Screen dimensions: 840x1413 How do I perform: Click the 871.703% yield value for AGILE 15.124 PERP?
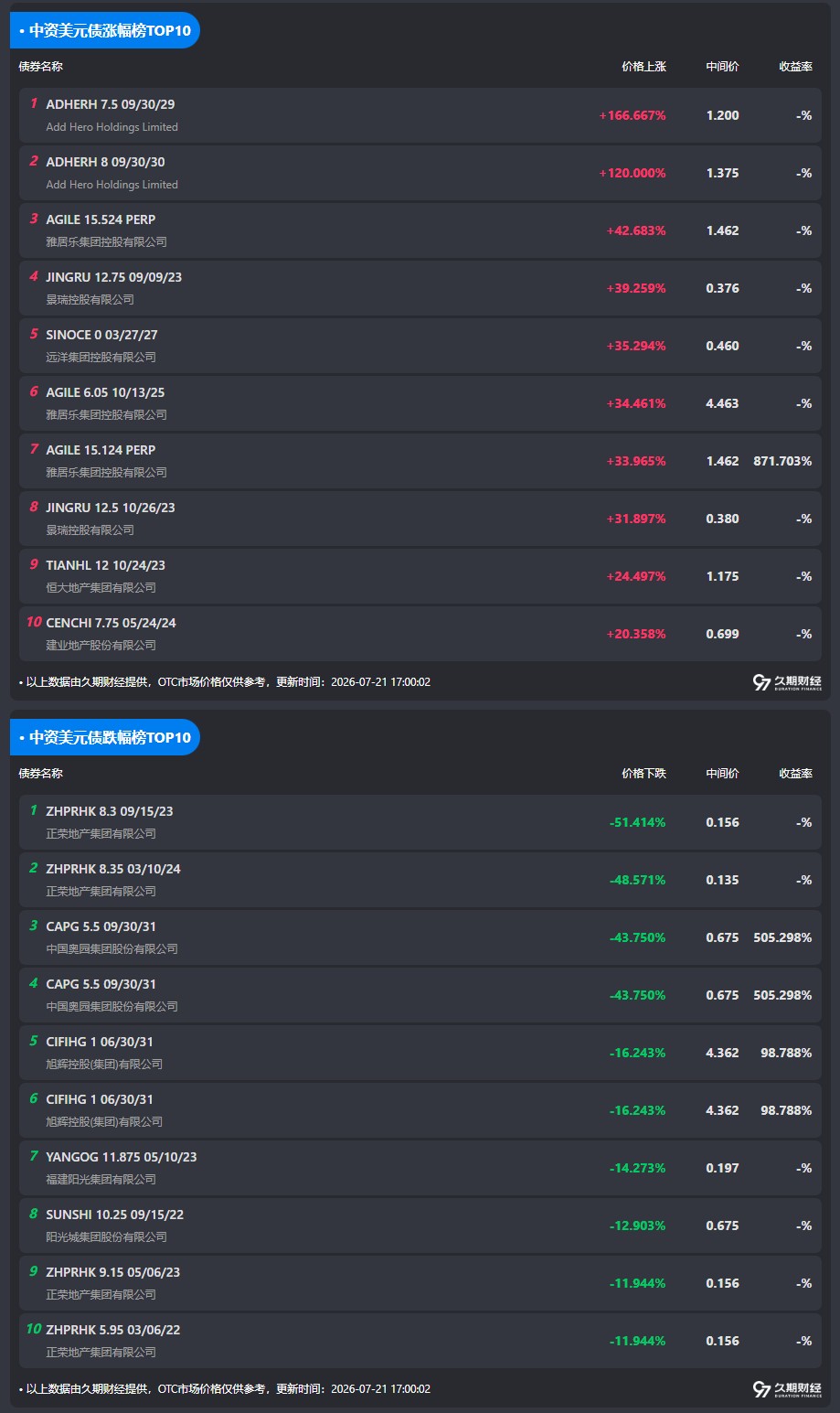tap(782, 461)
